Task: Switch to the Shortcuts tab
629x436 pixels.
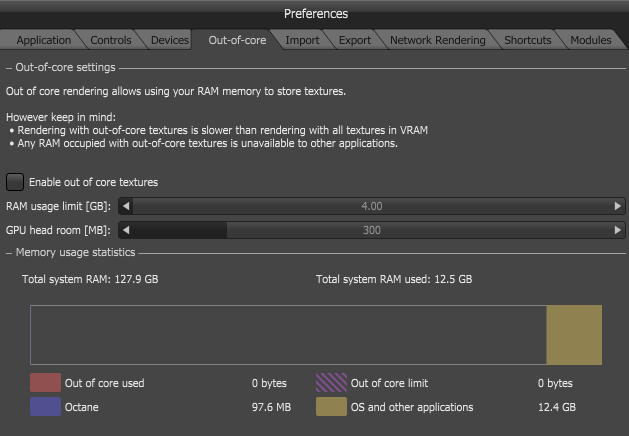Action: pos(527,40)
